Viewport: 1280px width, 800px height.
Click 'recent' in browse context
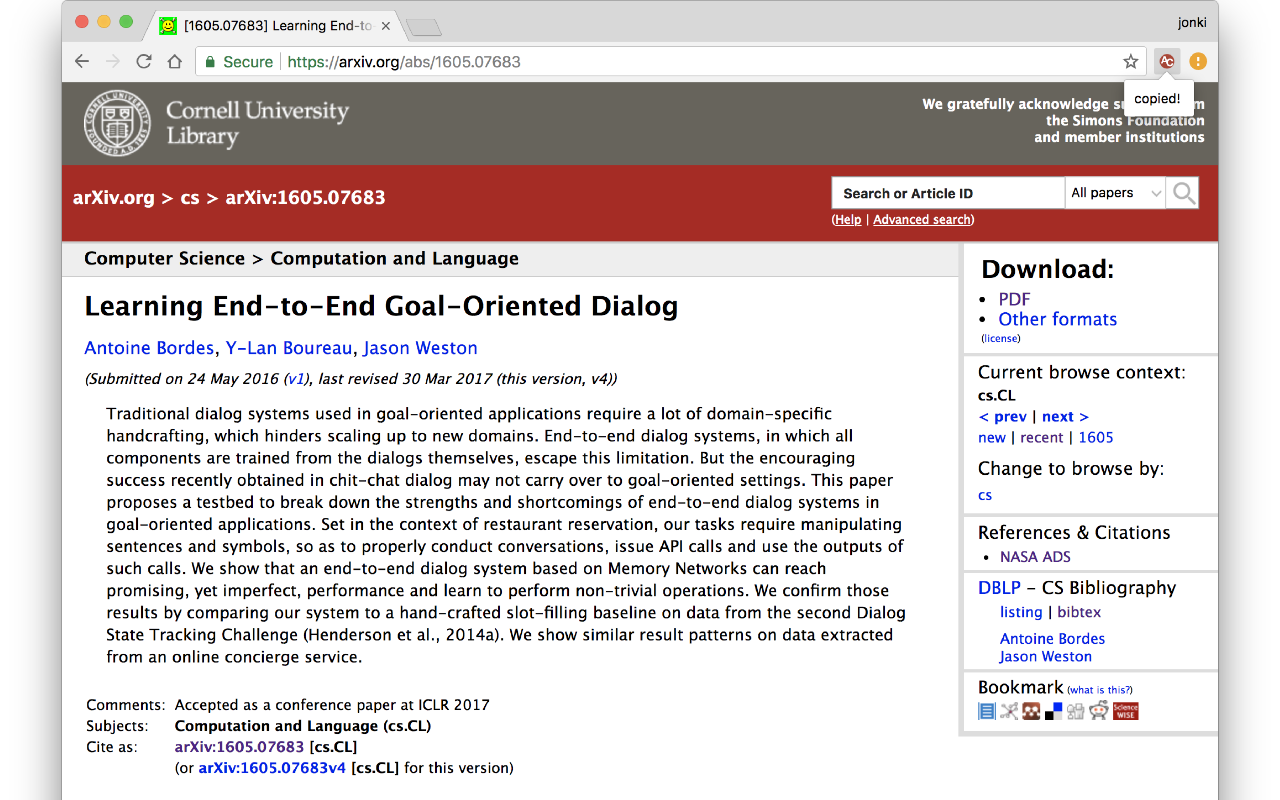[x=1042, y=437]
